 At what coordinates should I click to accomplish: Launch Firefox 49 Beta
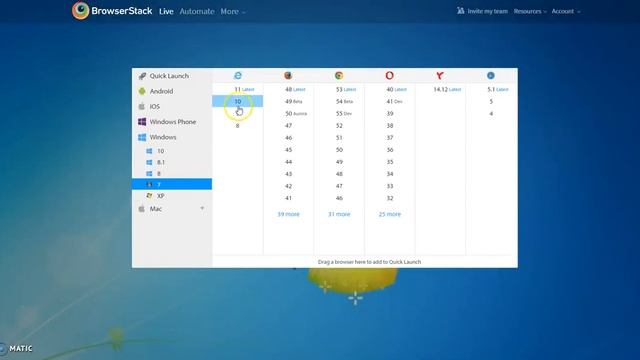[x=289, y=101]
